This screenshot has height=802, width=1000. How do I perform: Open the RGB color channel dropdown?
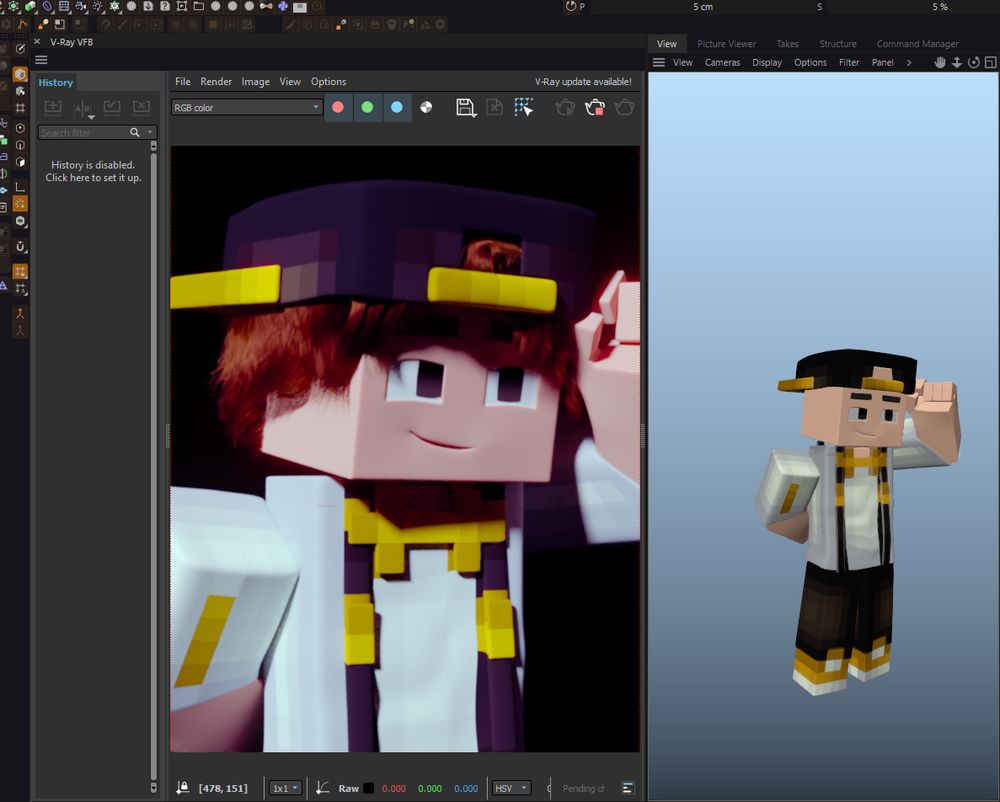246,108
